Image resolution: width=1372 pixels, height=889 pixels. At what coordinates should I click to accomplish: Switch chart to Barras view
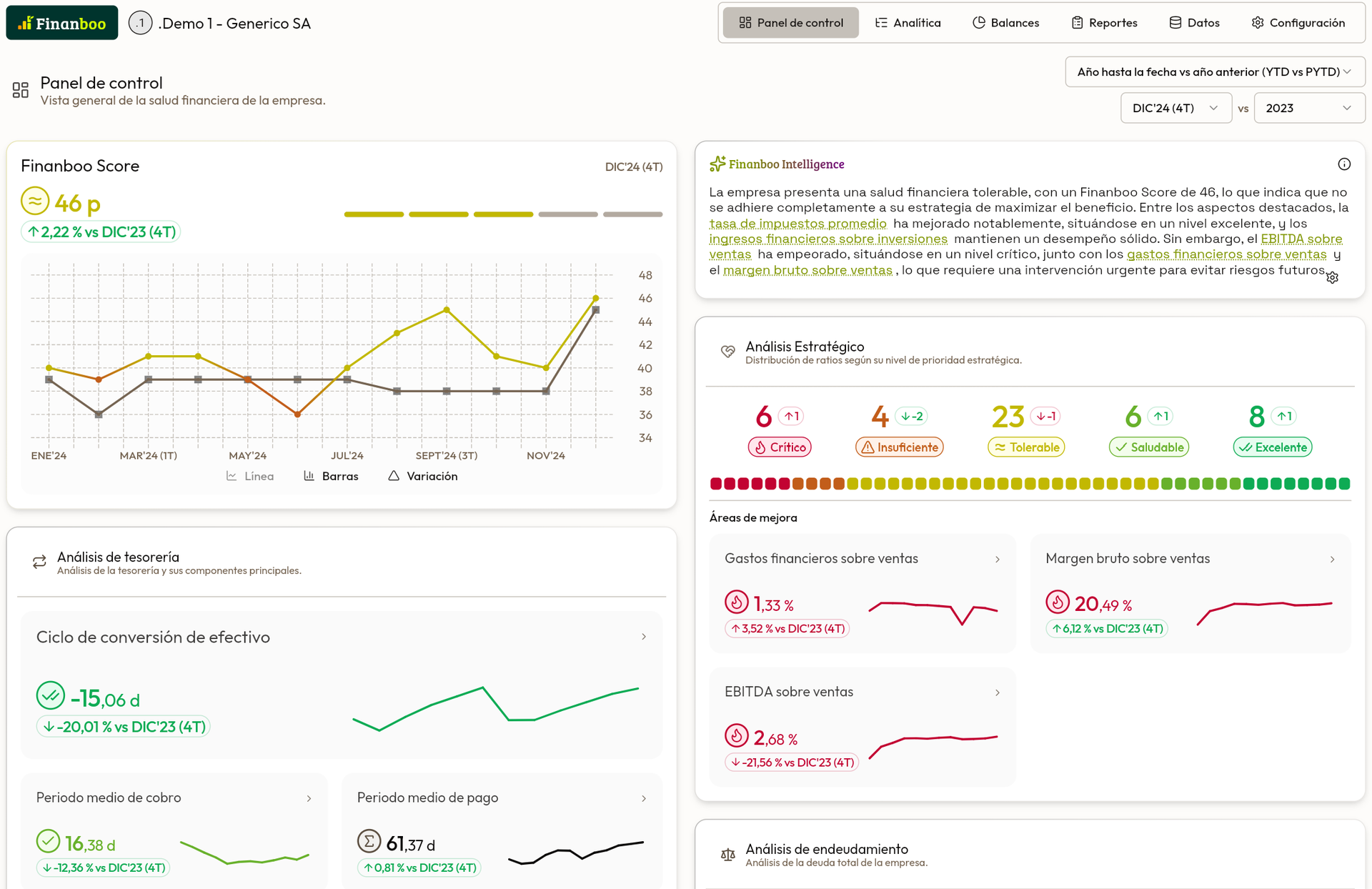[331, 476]
